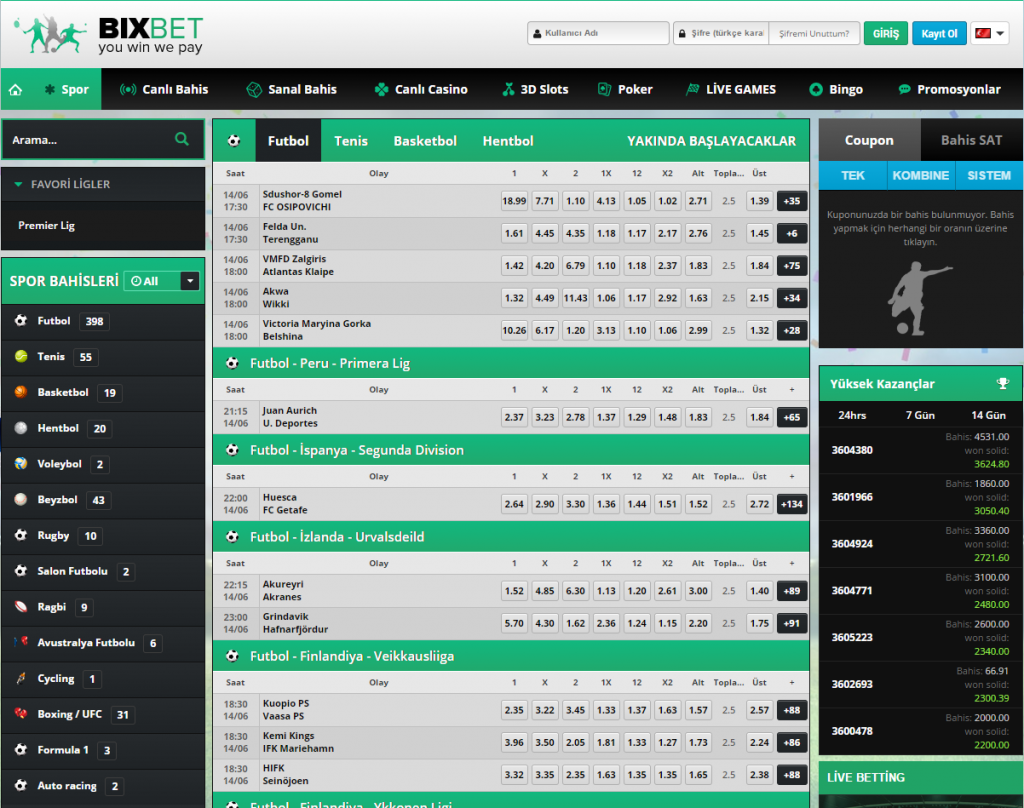Click the Voleybol ball icon in sidebar
Screen dimensions: 1024x808
[21, 463]
